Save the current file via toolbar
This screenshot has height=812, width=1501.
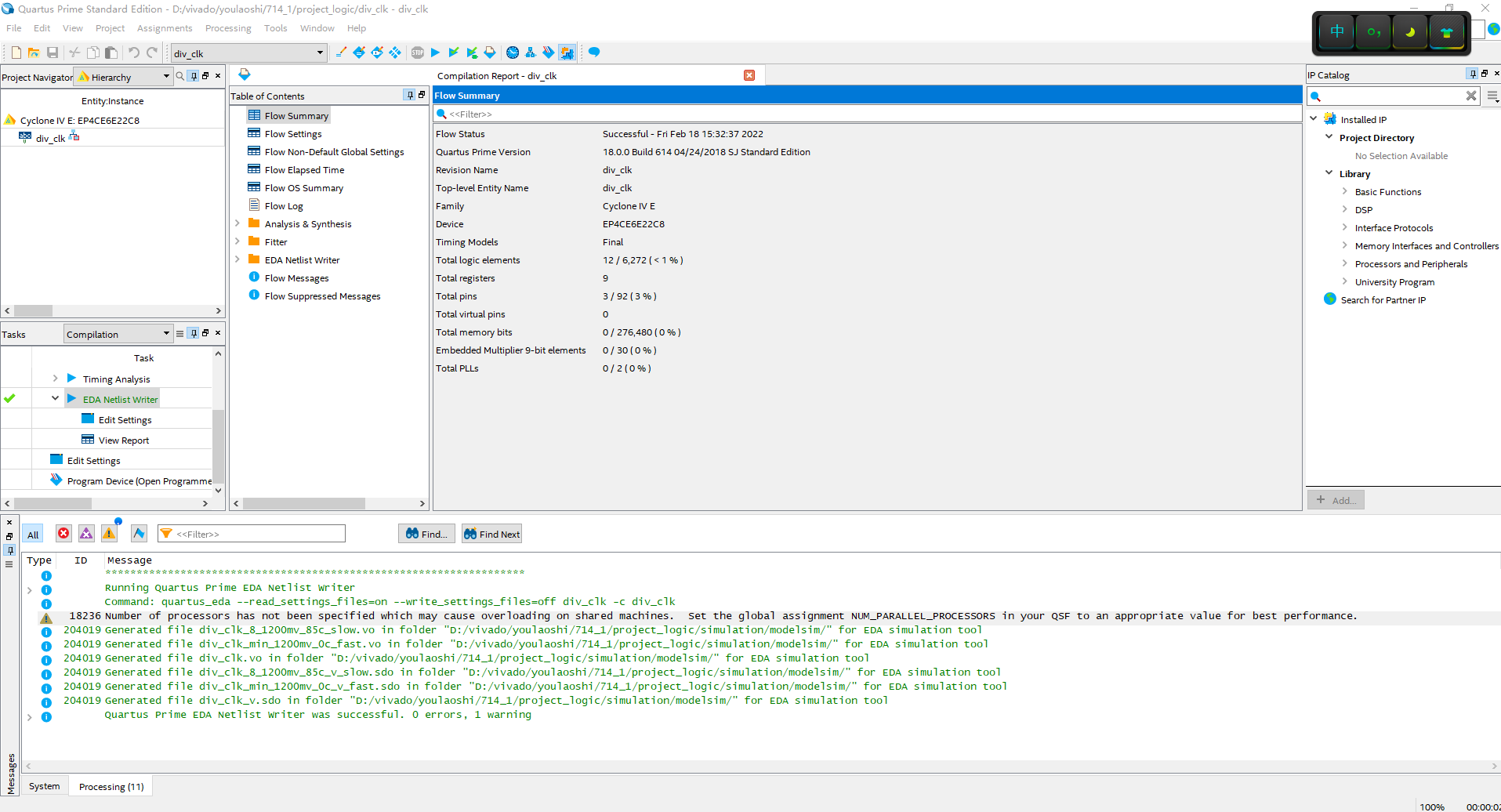point(53,53)
